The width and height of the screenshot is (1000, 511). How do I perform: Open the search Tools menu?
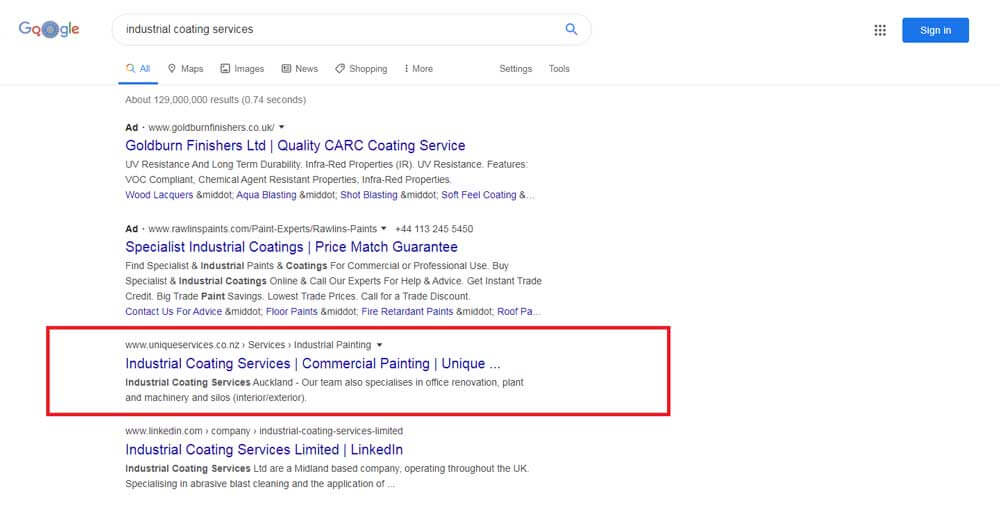pyautogui.click(x=559, y=69)
